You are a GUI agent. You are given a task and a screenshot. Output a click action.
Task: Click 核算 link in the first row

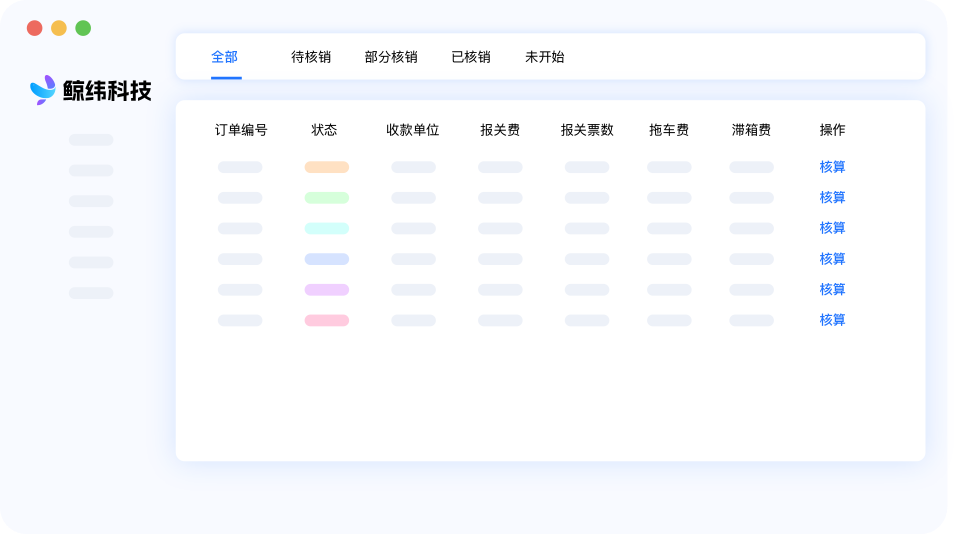(x=832, y=167)
